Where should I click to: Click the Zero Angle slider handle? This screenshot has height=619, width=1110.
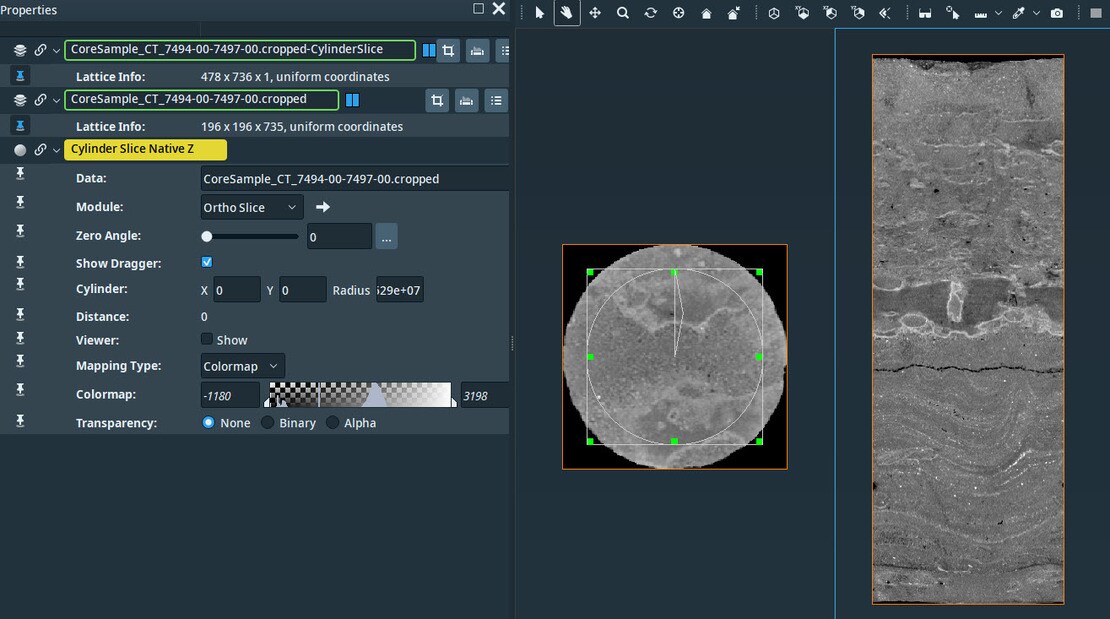coord(207,237)
